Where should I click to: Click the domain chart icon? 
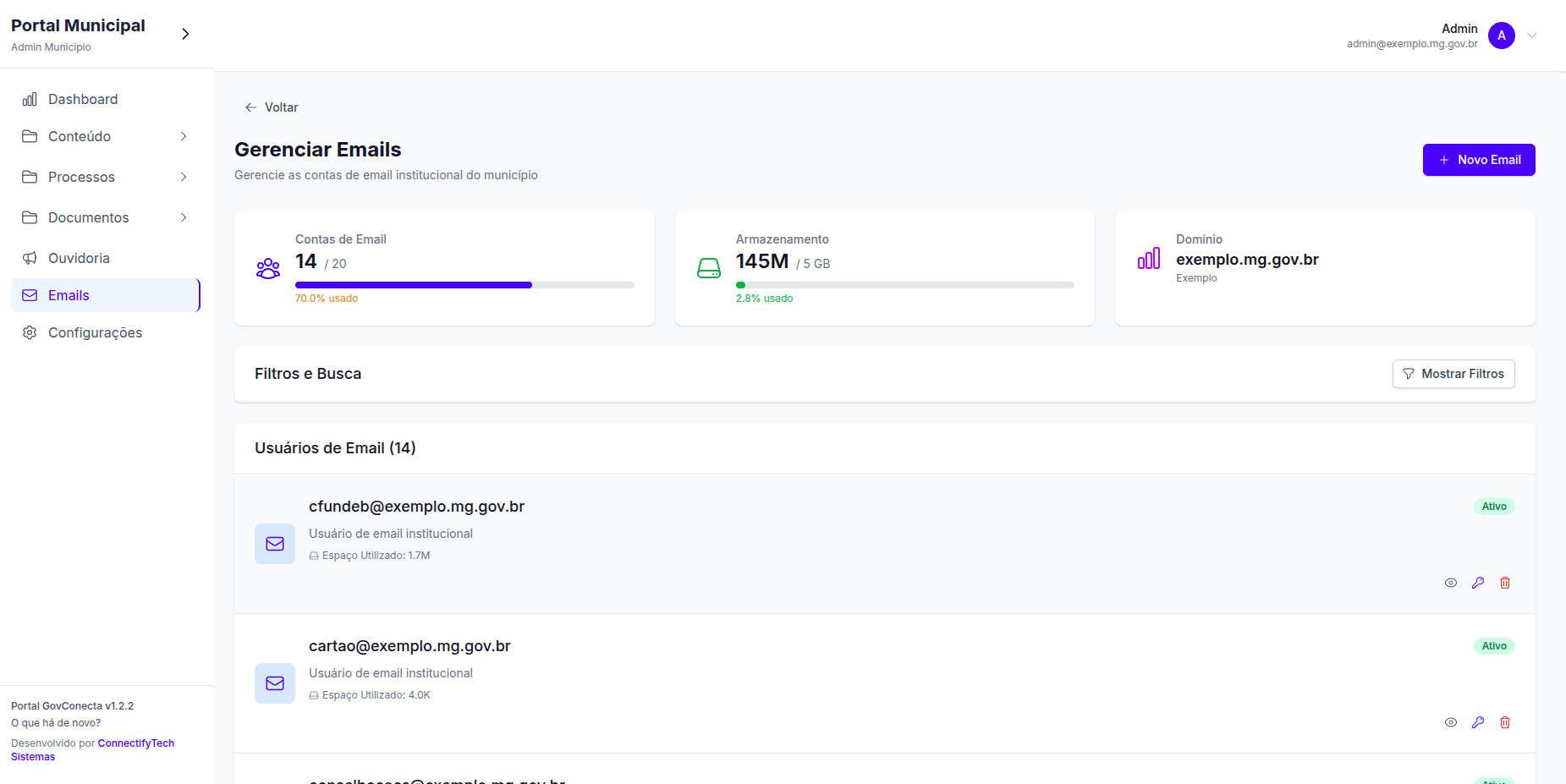pyautogui.click(x=1149, y=259)
